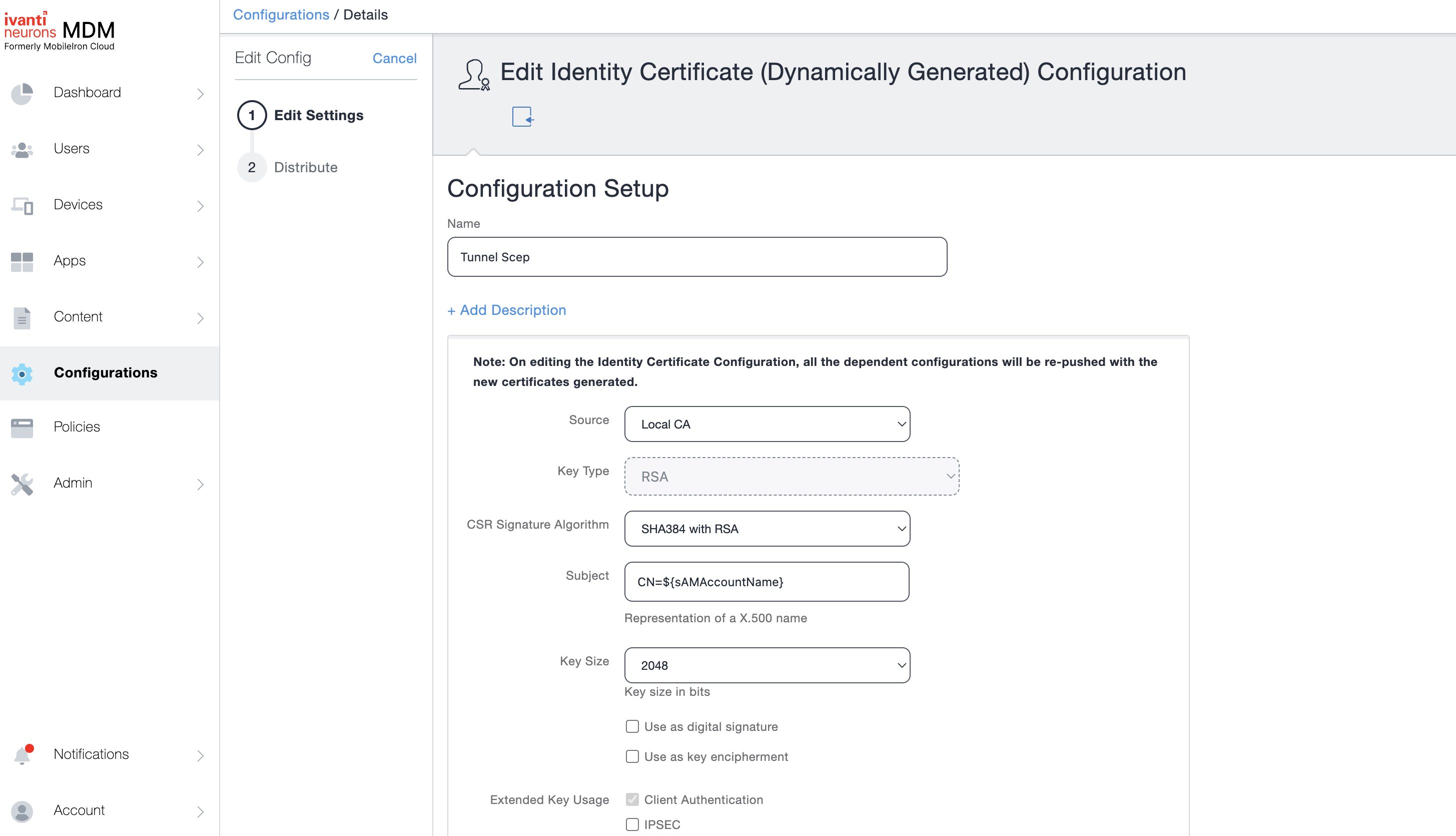The width and height of the screenshot is (1456, 836).
Task: Click the Add Description link
Action: point(507,310)
